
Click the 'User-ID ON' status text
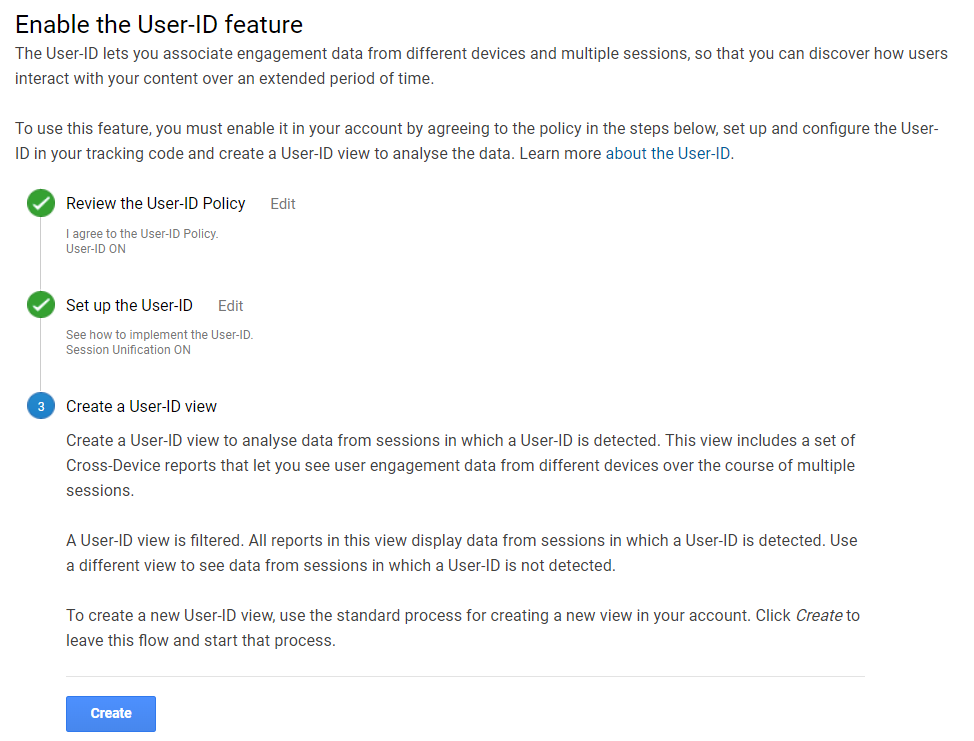(96, 249)
